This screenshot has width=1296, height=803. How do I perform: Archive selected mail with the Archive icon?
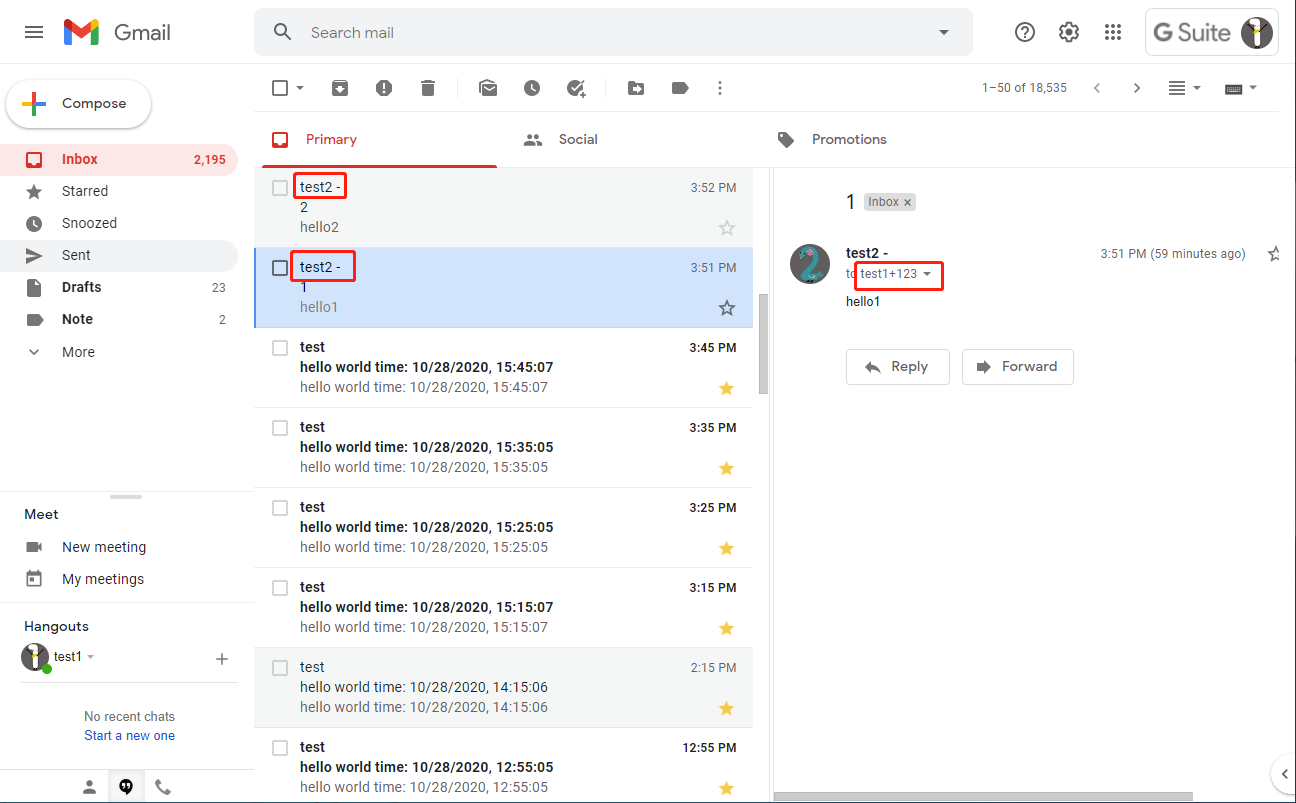(340, 88)
